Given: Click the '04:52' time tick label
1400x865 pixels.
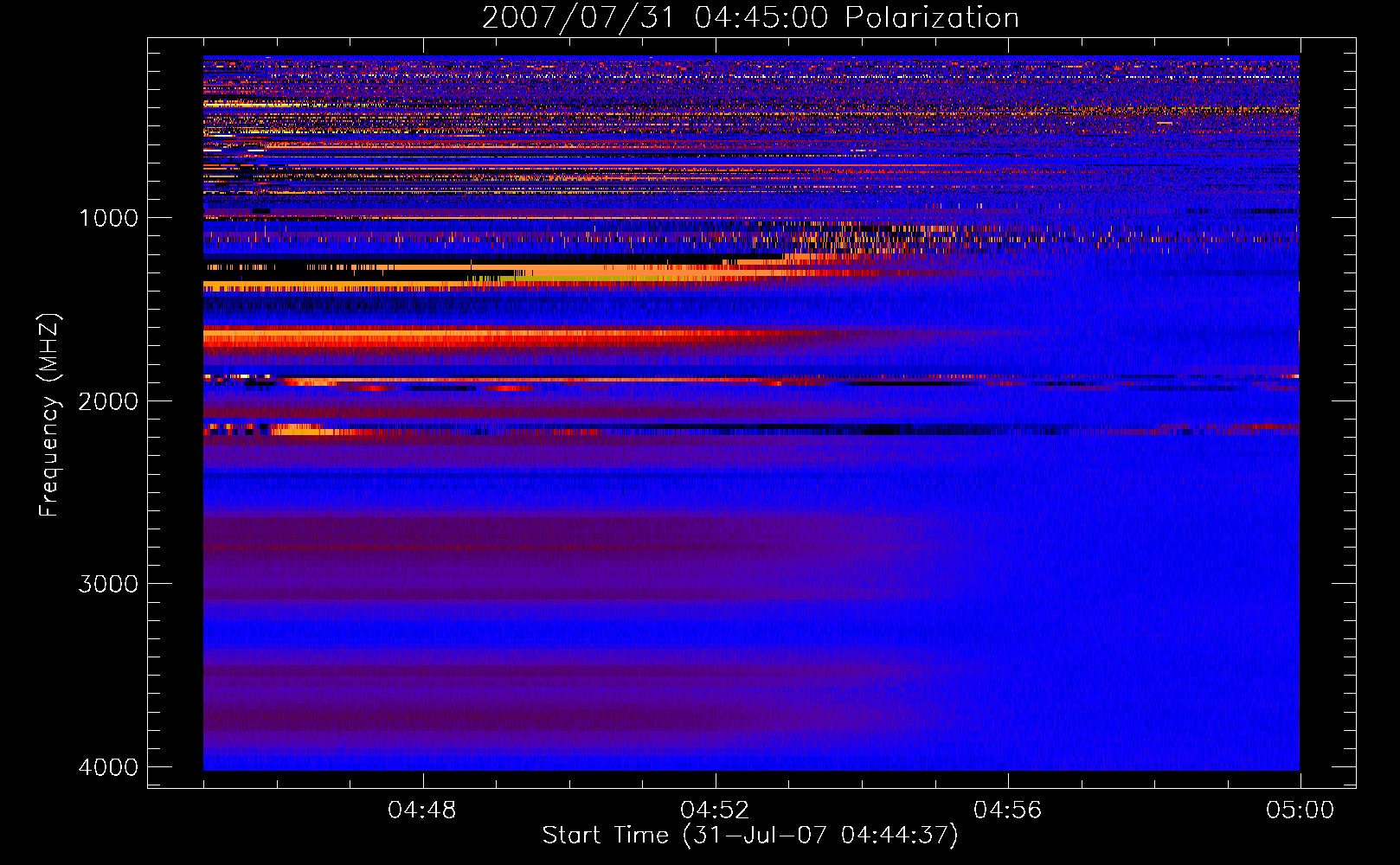Looking at the screenshot, I should [715, 811].
